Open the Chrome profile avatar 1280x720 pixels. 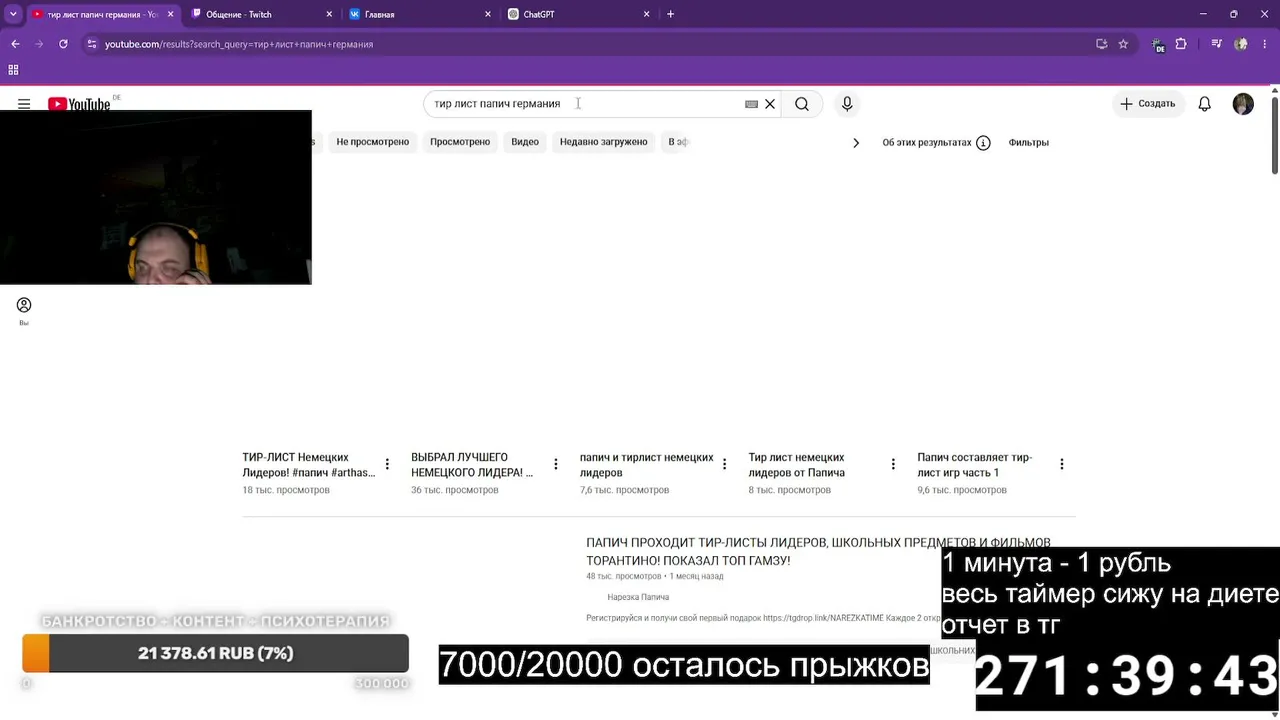[x=1241, y=44]
